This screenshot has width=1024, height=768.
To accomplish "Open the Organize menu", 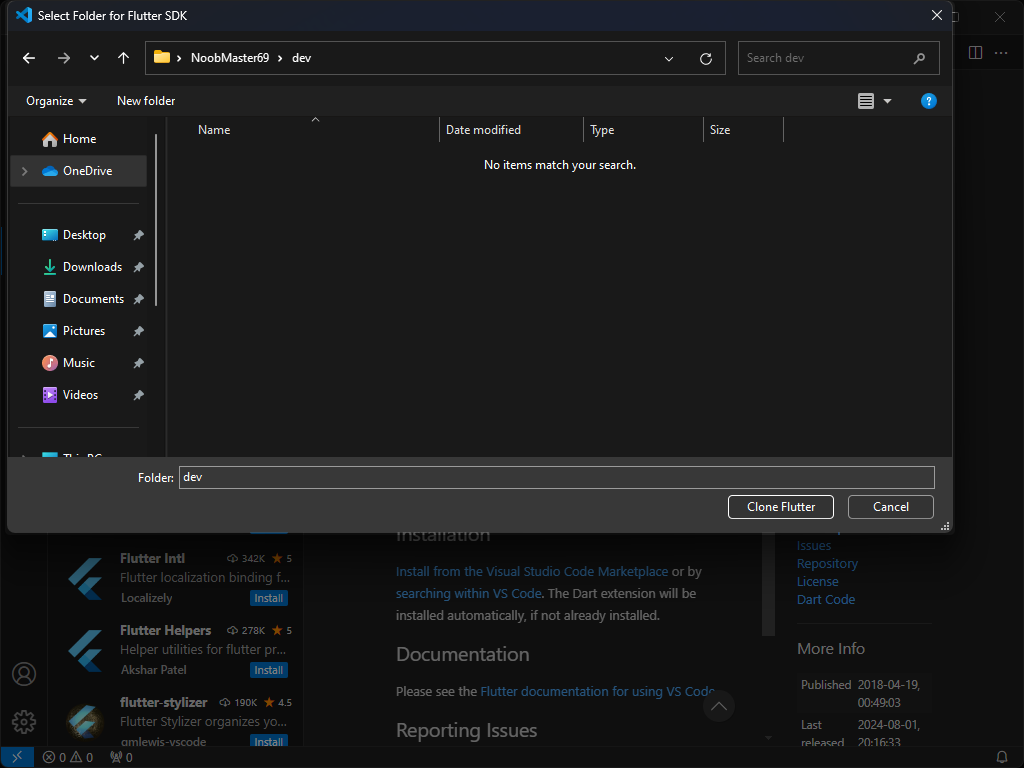I will 56,101.
